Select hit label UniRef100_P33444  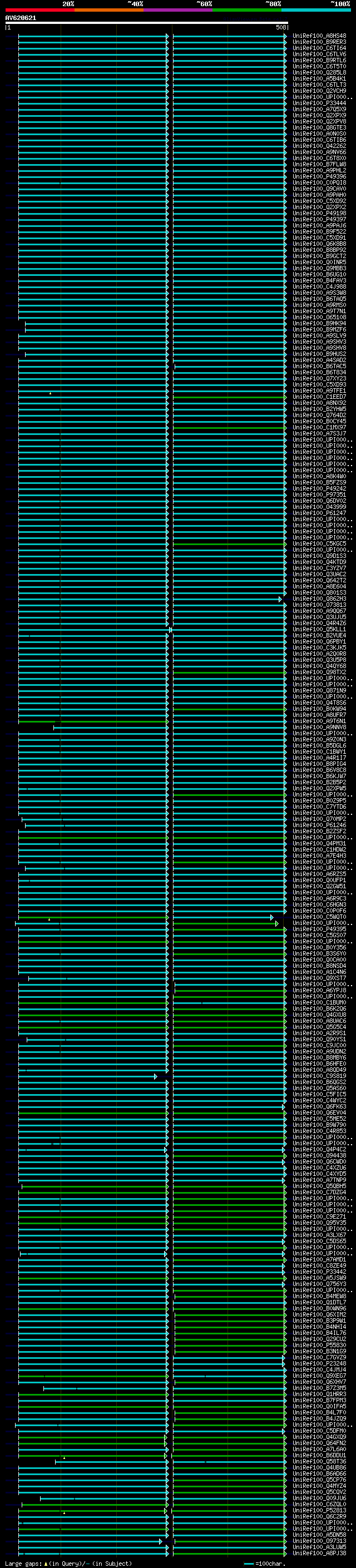[x=319, y=103]
